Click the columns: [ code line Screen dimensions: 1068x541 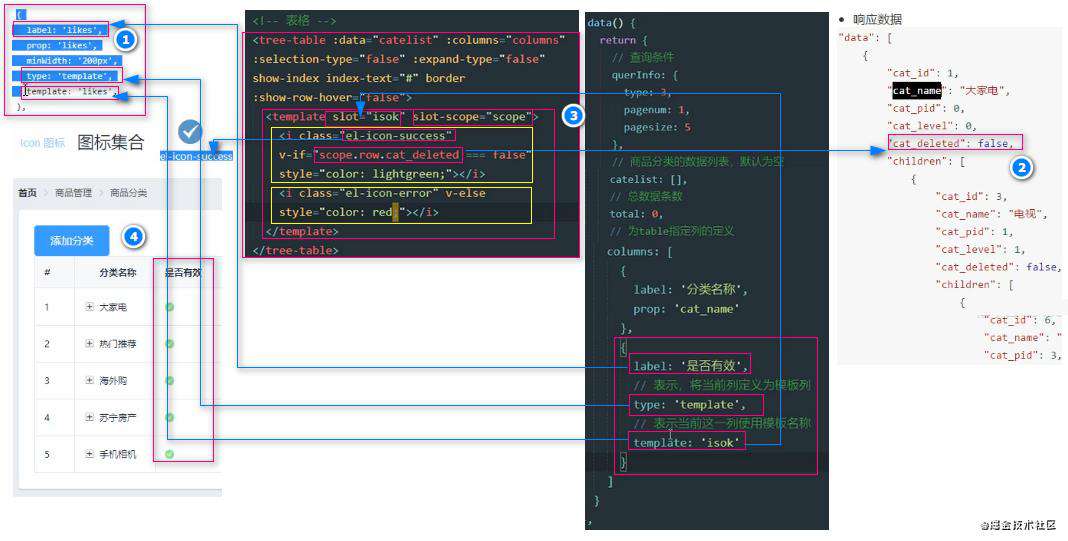(x=640, y=251)
